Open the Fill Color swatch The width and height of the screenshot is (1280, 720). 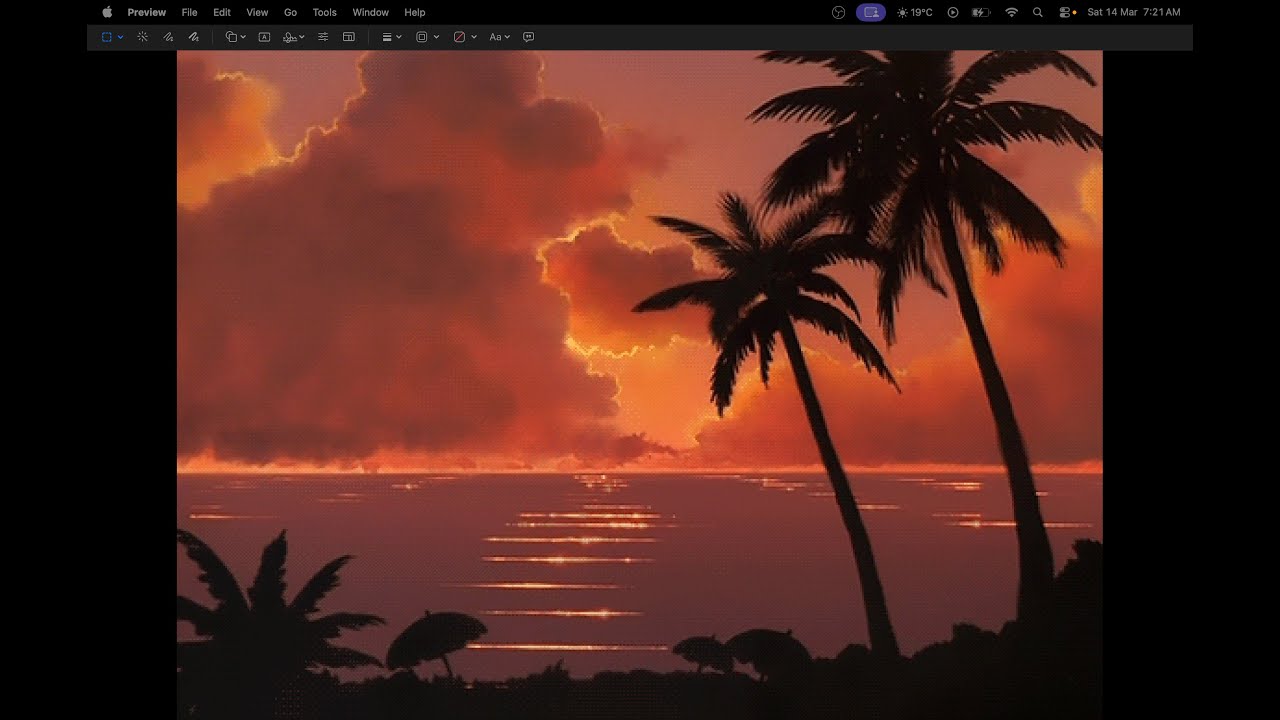[x=459, y=37]
